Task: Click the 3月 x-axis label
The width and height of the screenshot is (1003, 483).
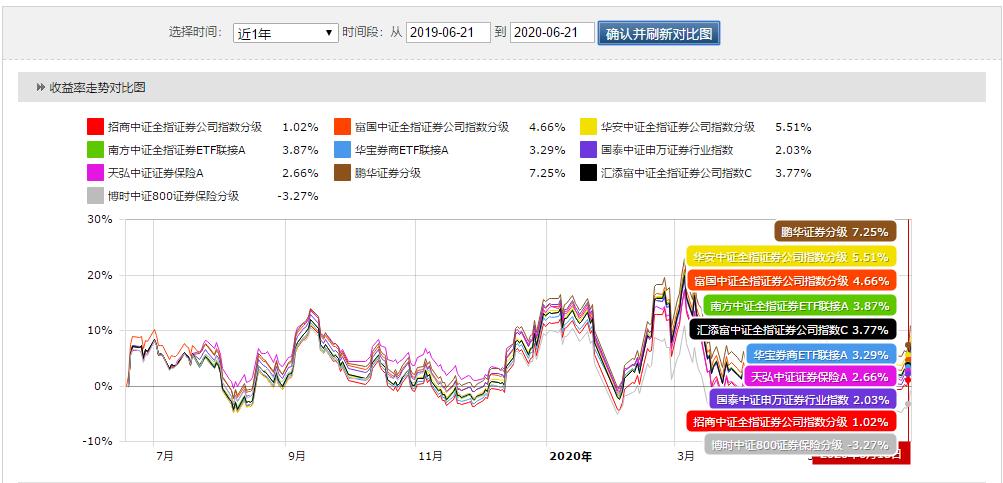Action: (x=685, y=456)
